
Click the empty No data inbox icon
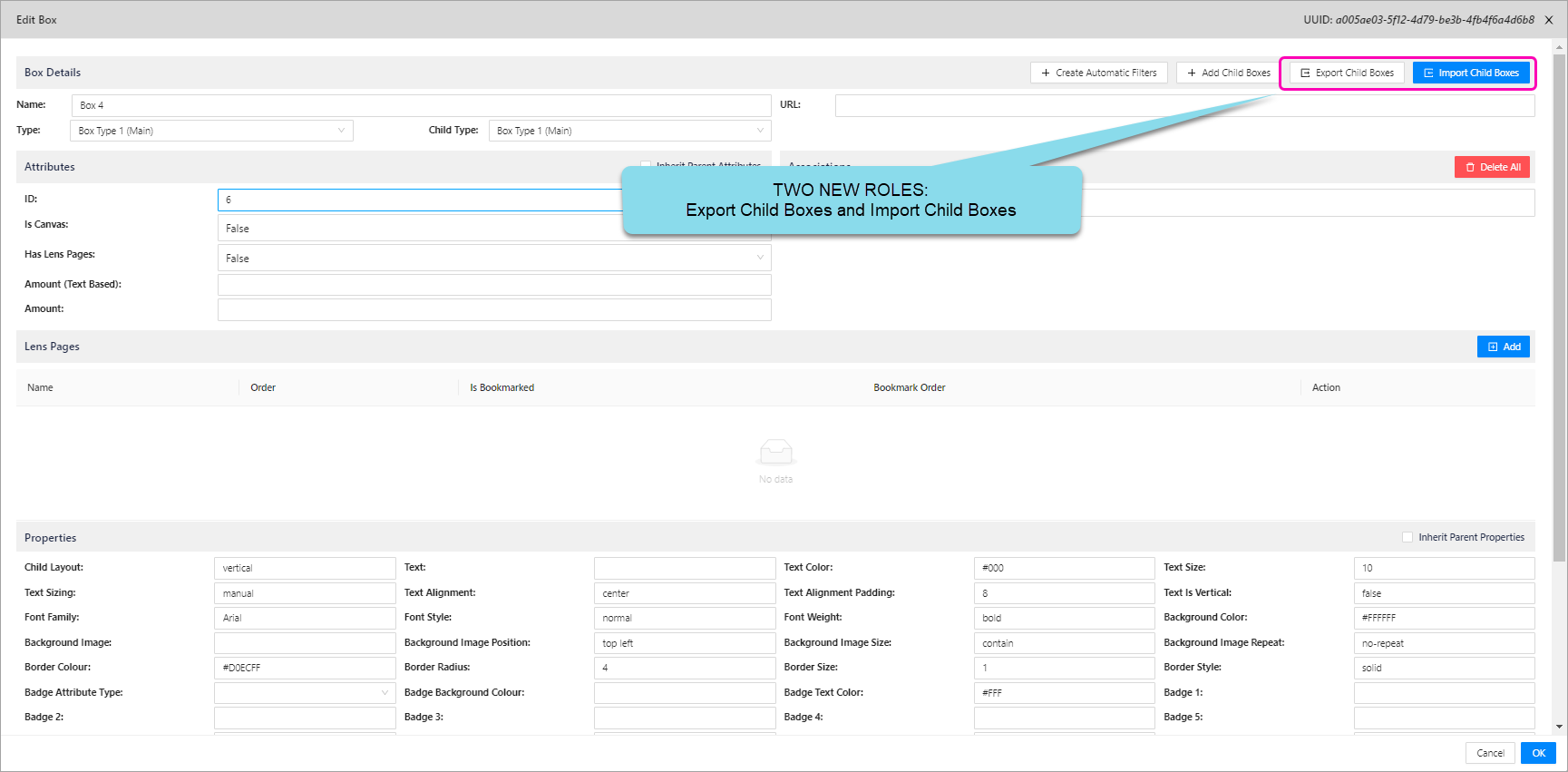coord(775,452)
